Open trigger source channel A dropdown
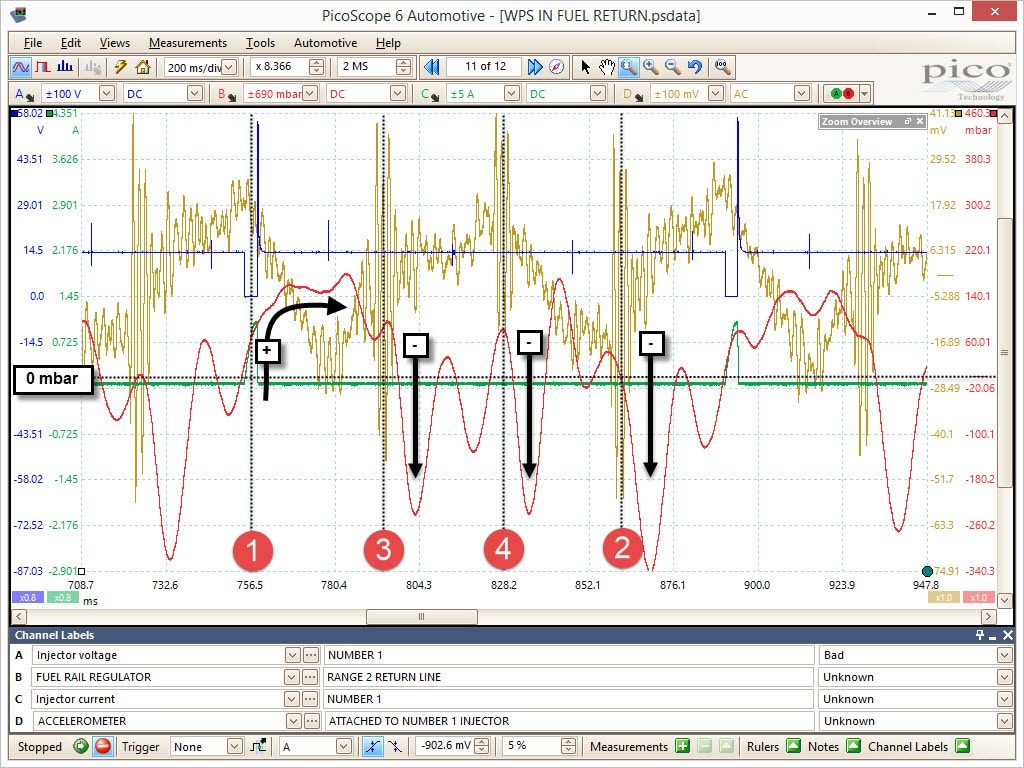 344,746
